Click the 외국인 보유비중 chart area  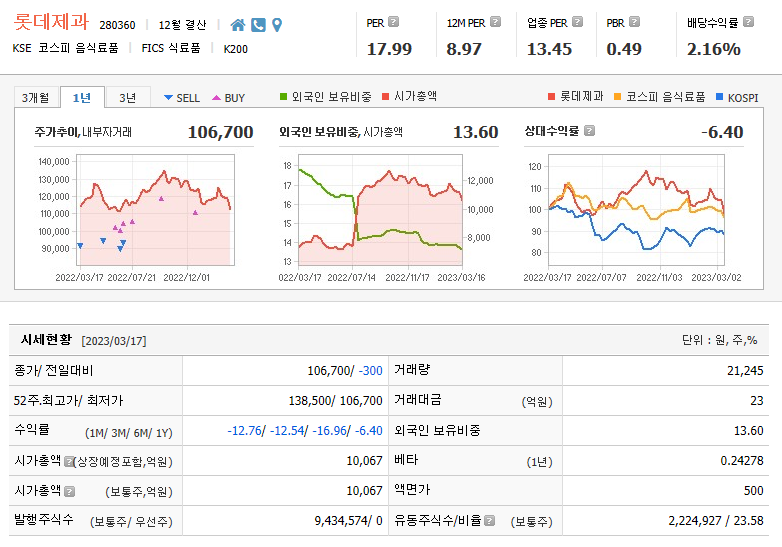[x=380, y=210]
